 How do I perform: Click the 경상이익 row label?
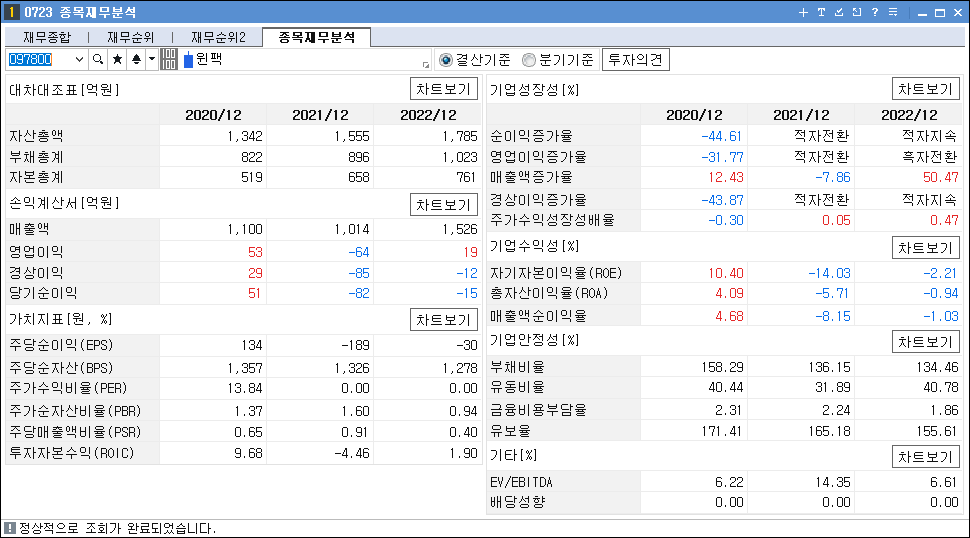coord(36,273)
